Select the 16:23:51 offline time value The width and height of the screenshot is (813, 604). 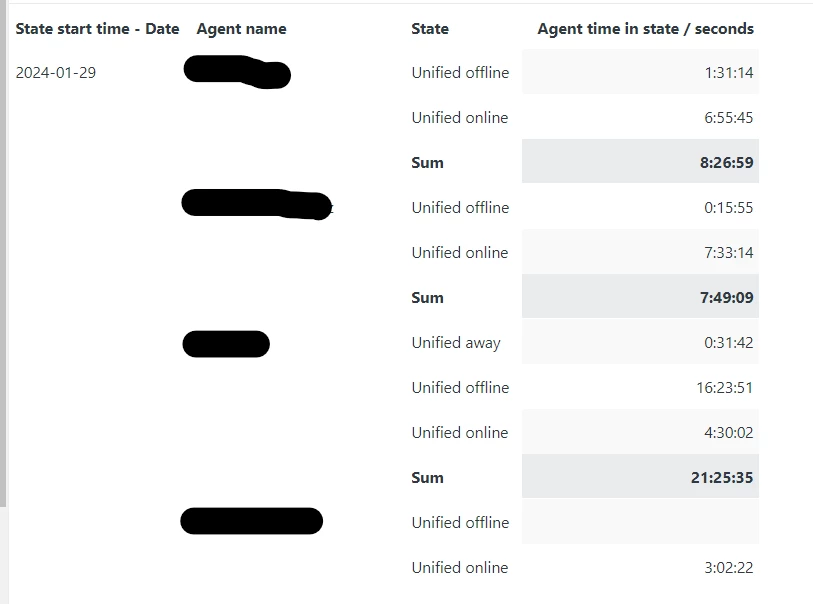point(724,388)
